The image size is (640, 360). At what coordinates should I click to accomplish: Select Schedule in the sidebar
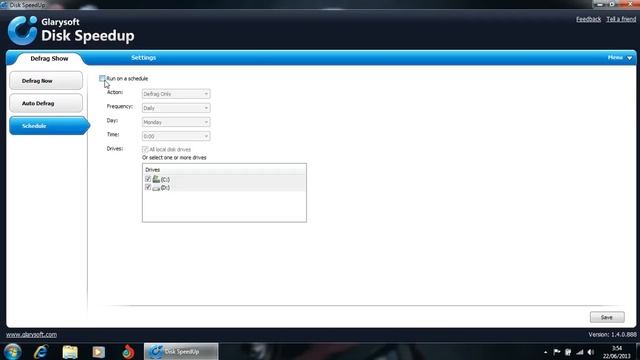(48, 126)
